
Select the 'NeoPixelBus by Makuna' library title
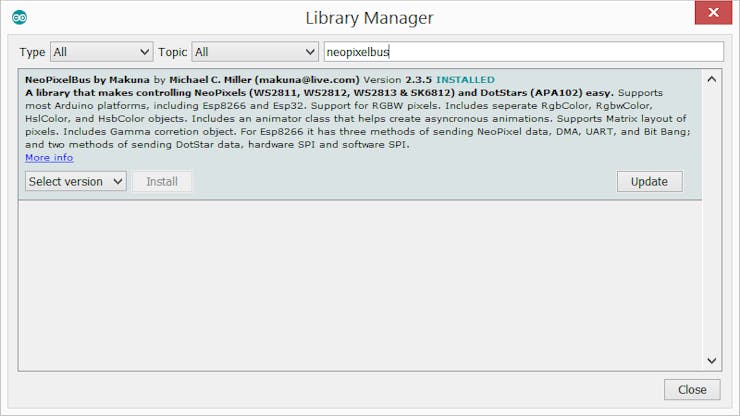click(x=87, y=80)
